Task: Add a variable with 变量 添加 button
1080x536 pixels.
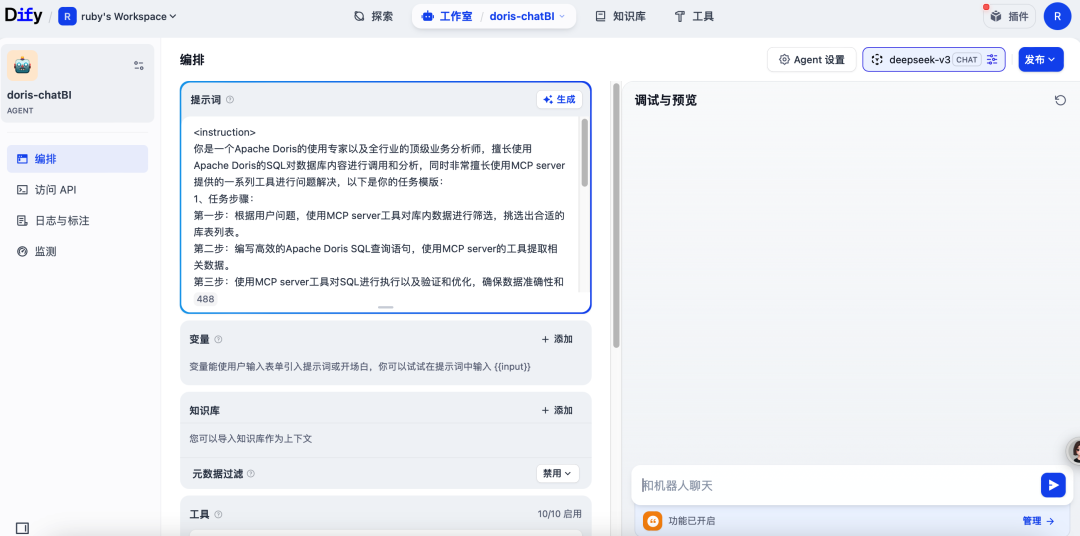Action: tap(557, 339)
